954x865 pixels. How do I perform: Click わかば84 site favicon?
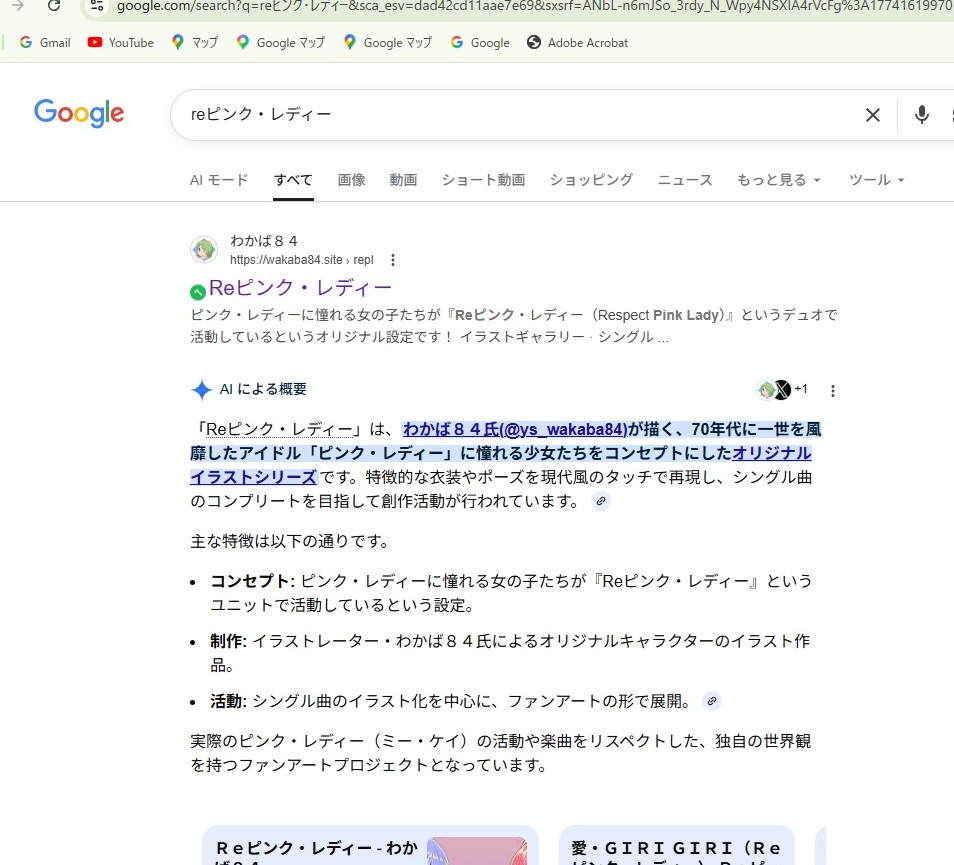click(204, 250)
